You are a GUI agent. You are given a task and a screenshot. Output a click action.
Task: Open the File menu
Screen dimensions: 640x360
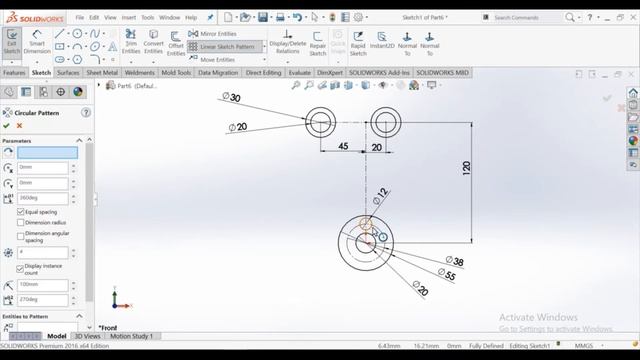(x=80, y=18)
